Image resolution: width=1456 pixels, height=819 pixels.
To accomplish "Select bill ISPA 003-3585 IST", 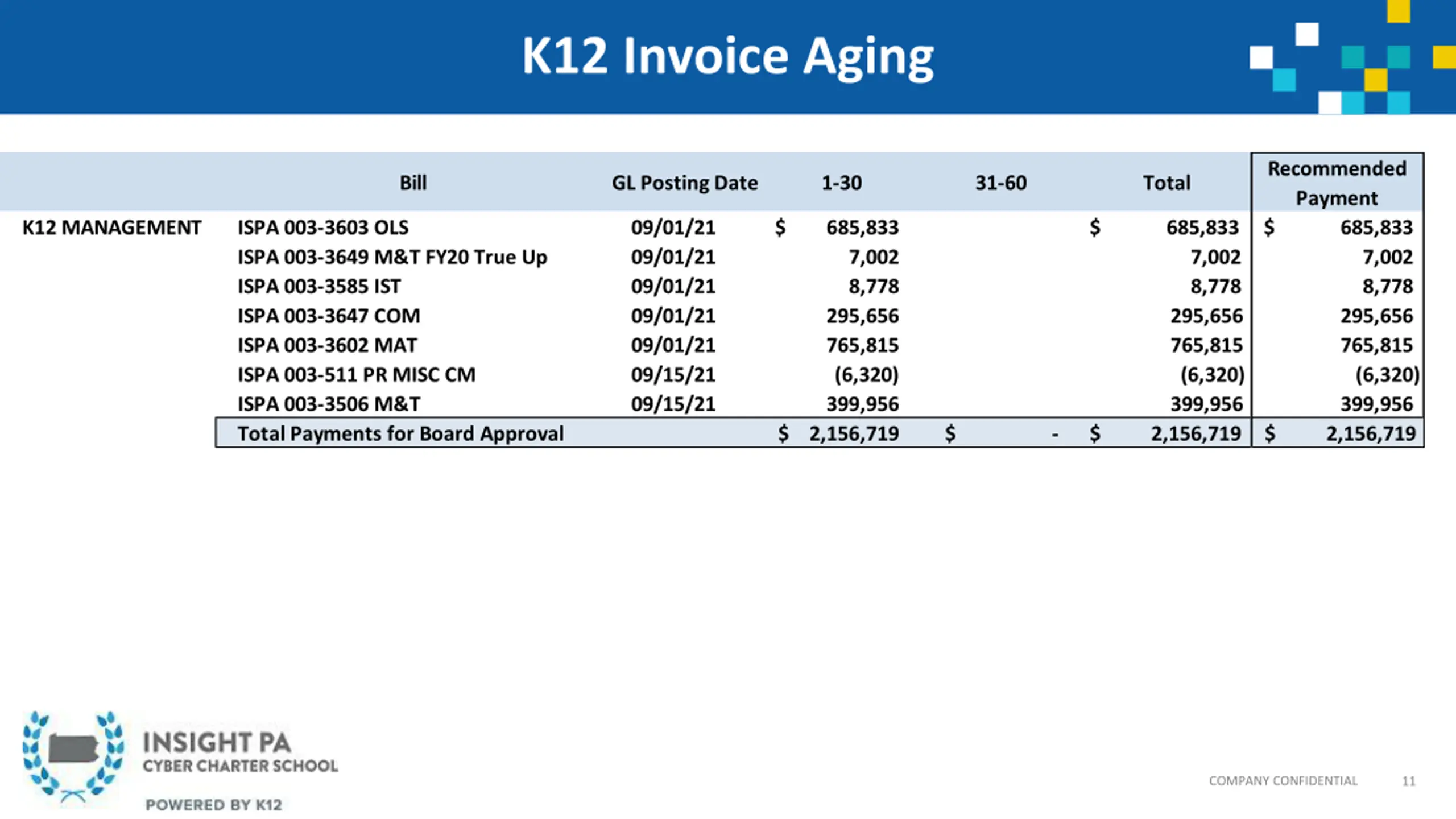I will coord(319,286).
